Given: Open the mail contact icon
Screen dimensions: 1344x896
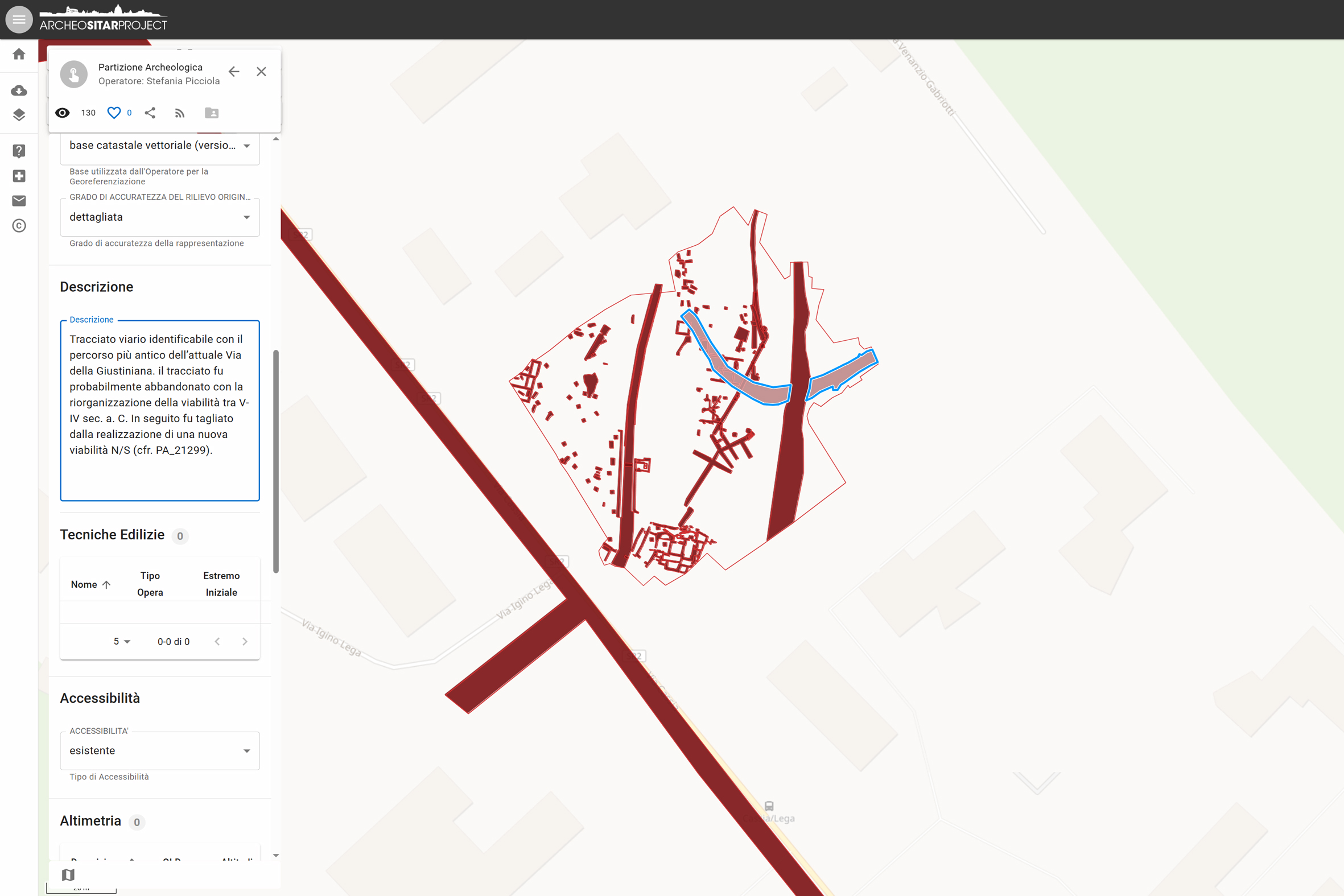Looking at the screenshot, I should 19,201.
